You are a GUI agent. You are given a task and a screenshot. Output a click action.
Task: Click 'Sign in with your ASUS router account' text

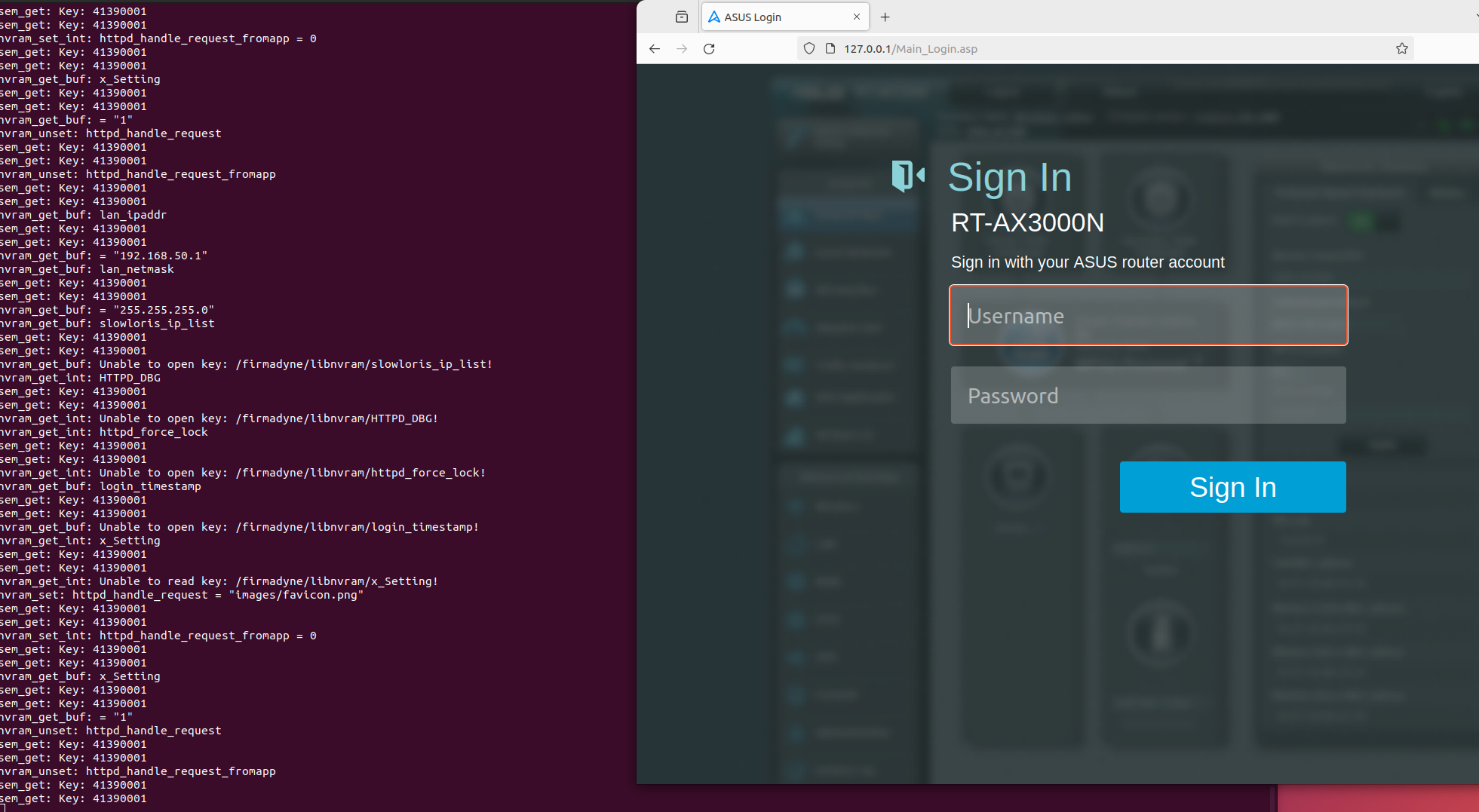[1088, 262]
